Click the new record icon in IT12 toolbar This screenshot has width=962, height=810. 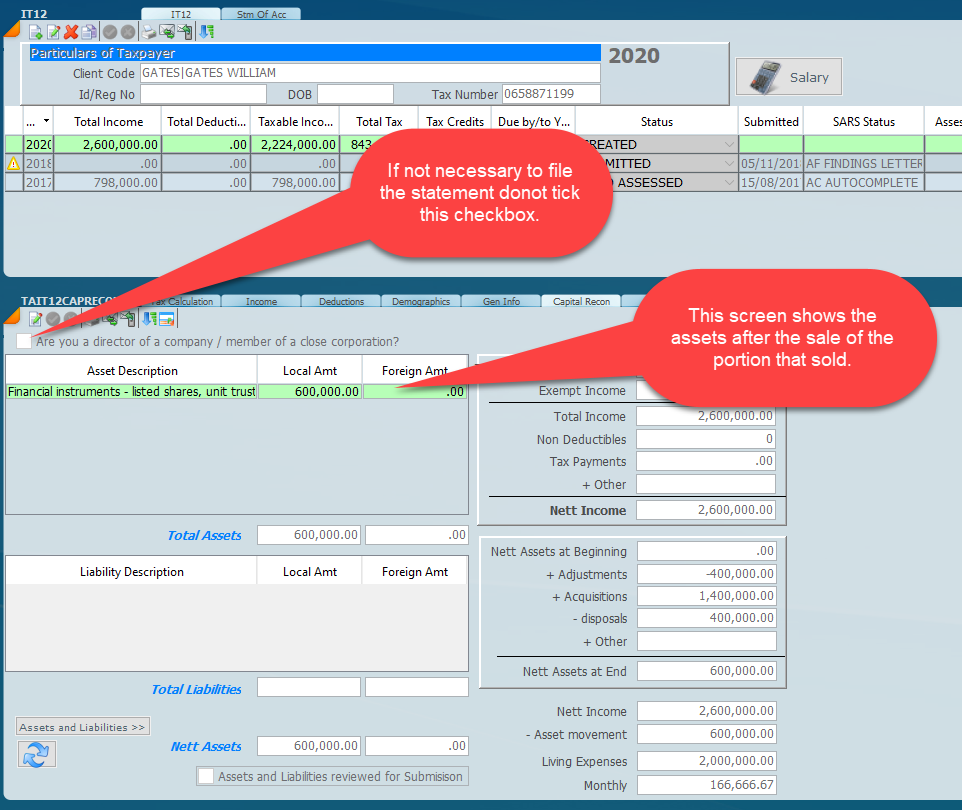pyautogui.click(x=35, y=32)
